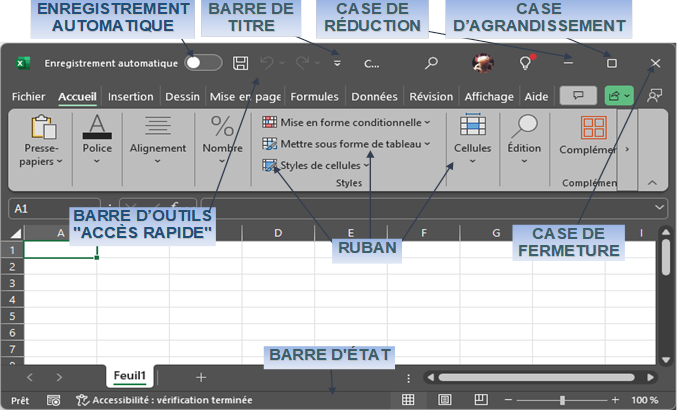Click the lightbulb ideas icon
The image size is (678, 412).
click(526, 63)
